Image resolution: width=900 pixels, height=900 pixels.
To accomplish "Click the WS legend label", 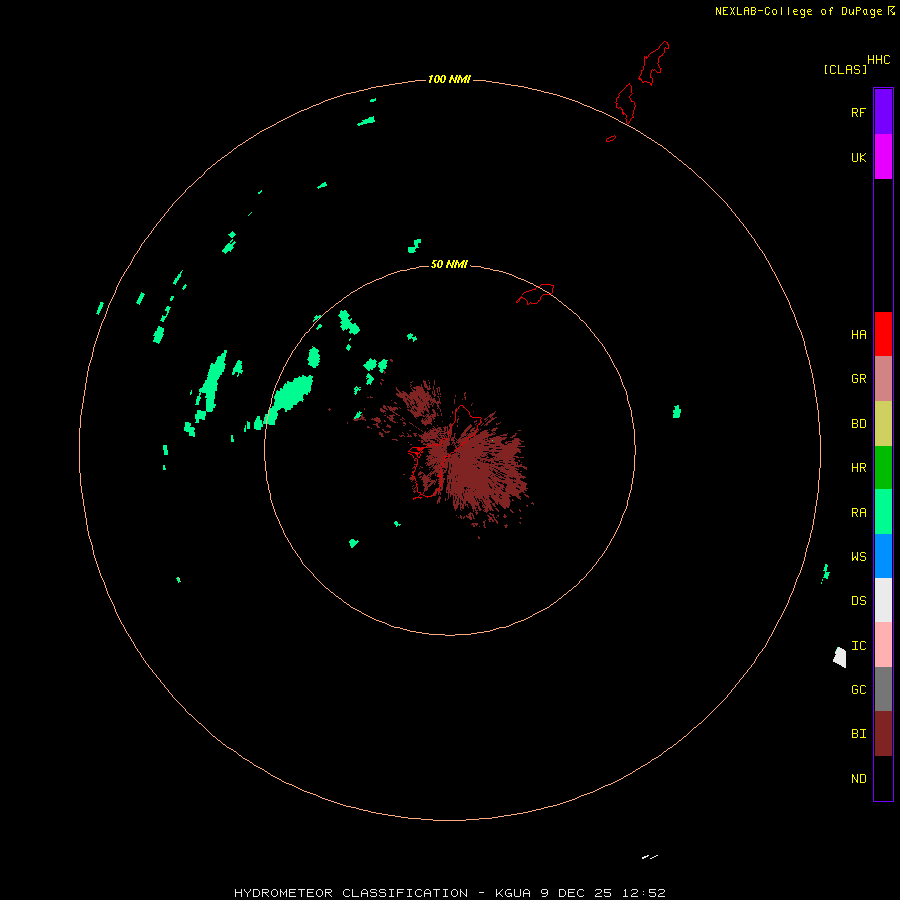I will (858, 556).
